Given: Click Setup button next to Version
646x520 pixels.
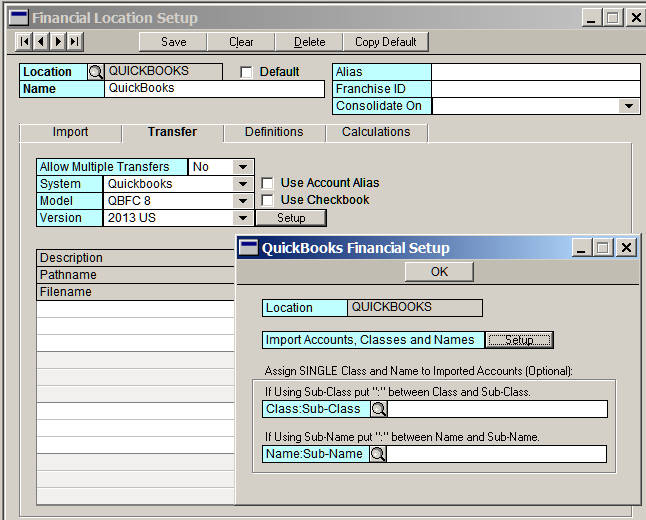Looking at the screenshot, I should [x=291, y=218].
